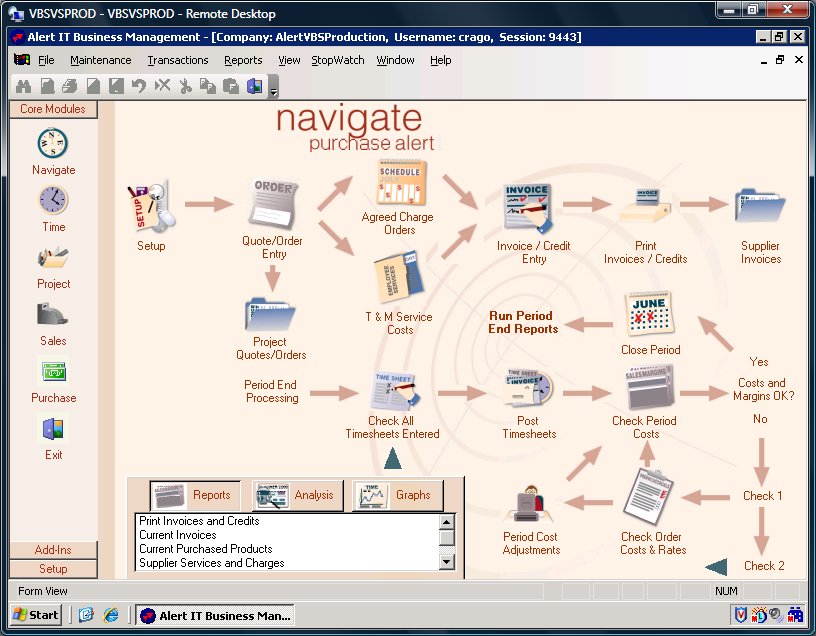Open the Project module icon
This screenshot has height=636, width=816.
click(53, 257)
